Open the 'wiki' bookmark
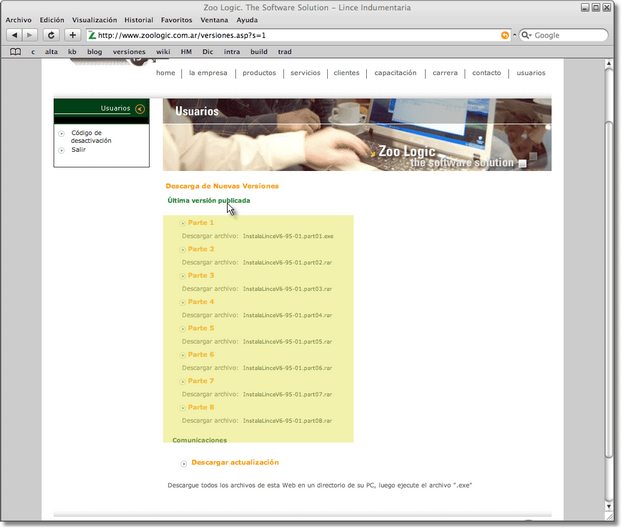Screen dimensions: 622x529 163,52
